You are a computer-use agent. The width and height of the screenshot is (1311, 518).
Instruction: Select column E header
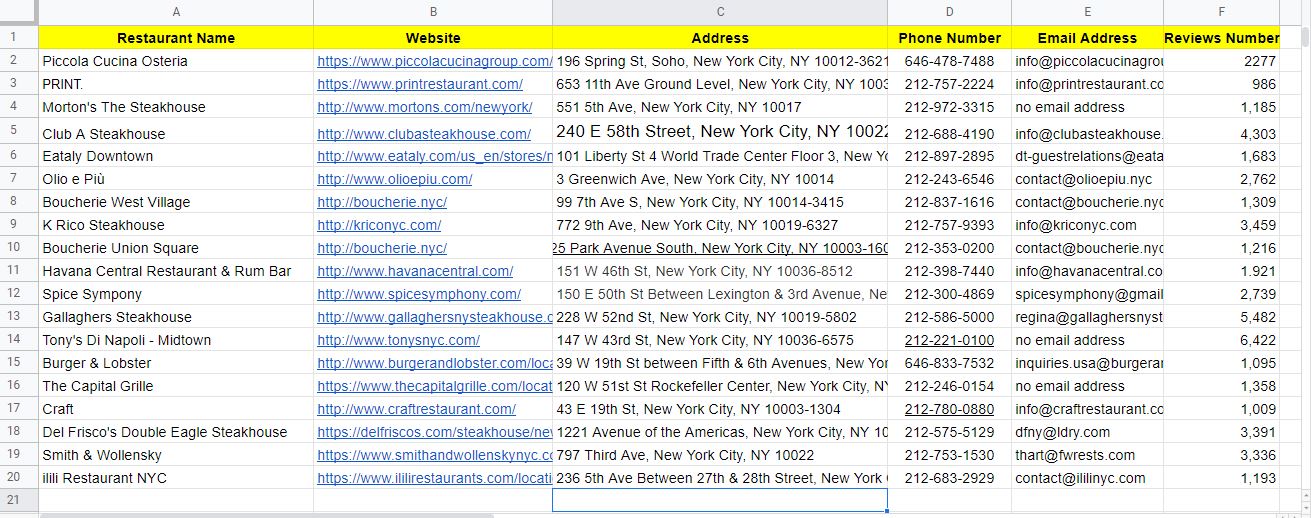(x=1087, y=12)
